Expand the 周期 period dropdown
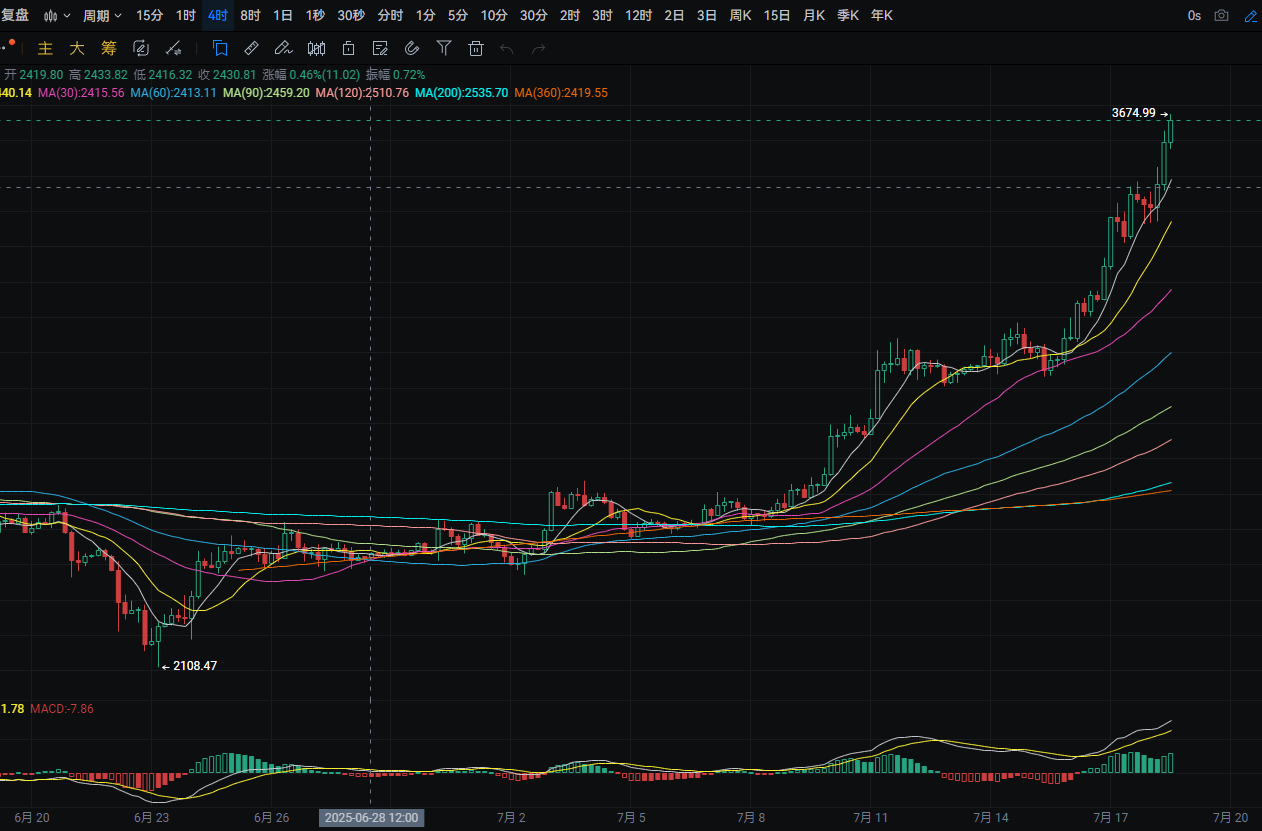This screenshot has height=831, width=1262. pos(102,16)
